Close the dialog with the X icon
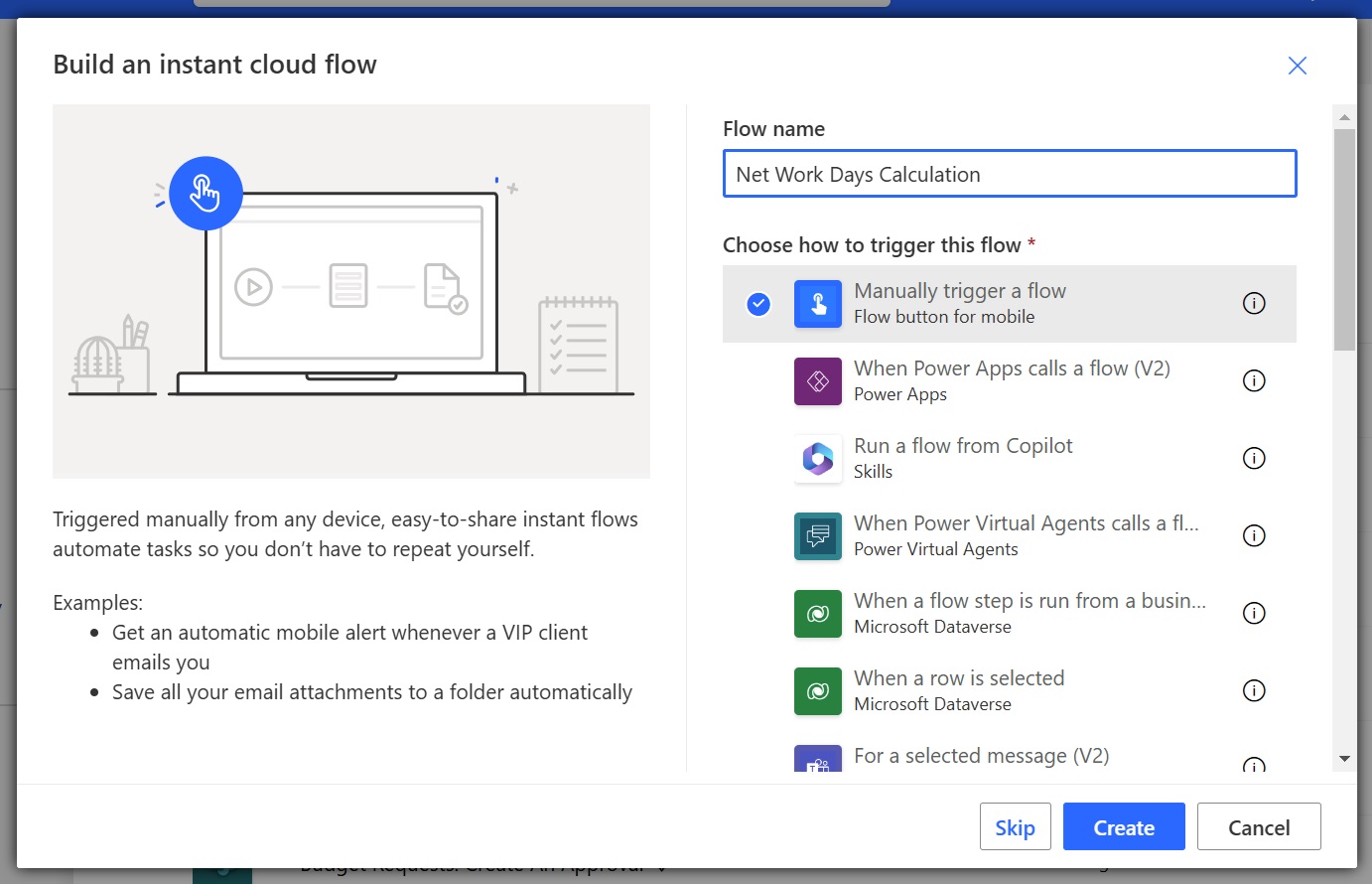Screen dimensions: 1372x884 [x=1297, y=66]
